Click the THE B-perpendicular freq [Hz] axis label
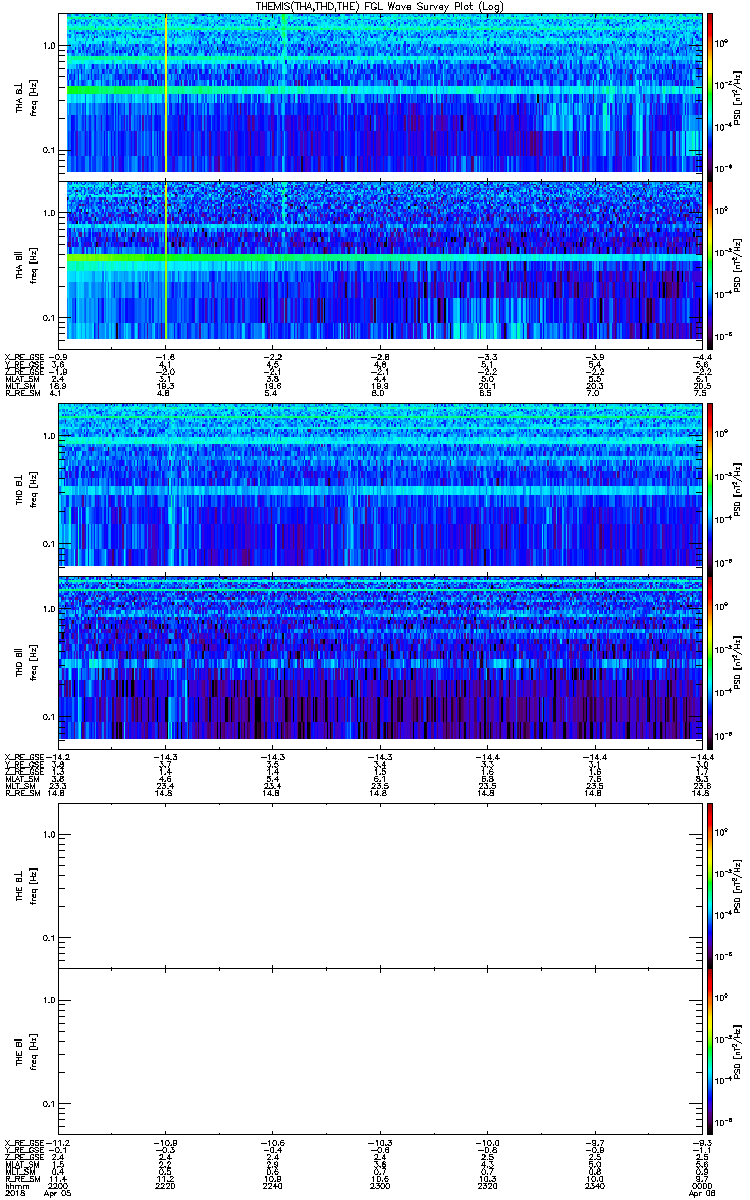The width and height of the screenshot is (750, 1200). click(34, 886)
